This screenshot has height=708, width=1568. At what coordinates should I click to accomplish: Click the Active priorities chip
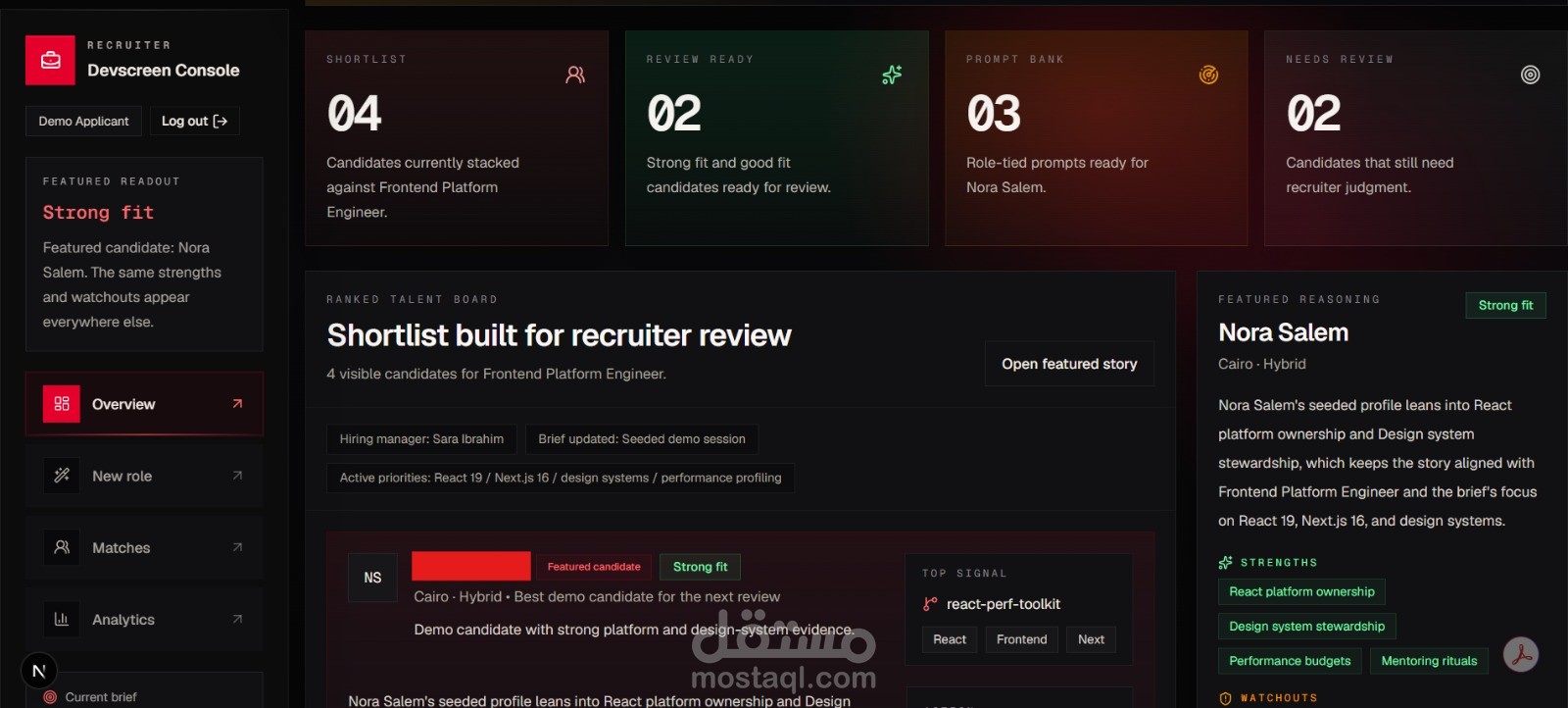coord(561,478)
